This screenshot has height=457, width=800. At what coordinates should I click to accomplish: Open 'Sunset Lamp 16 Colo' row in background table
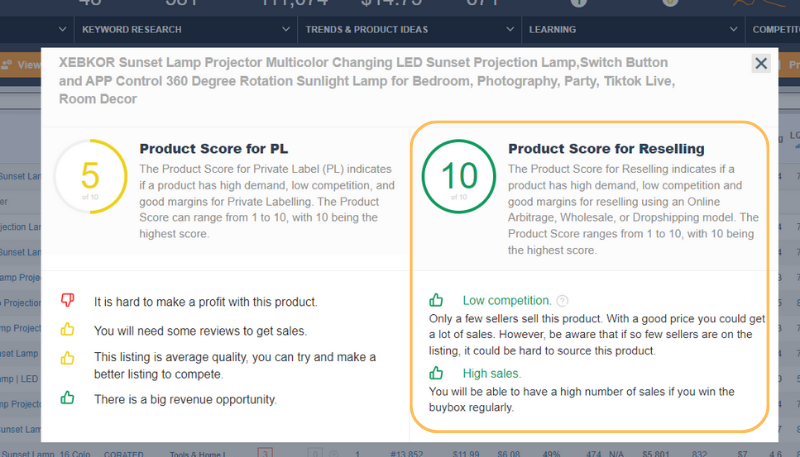45,453
